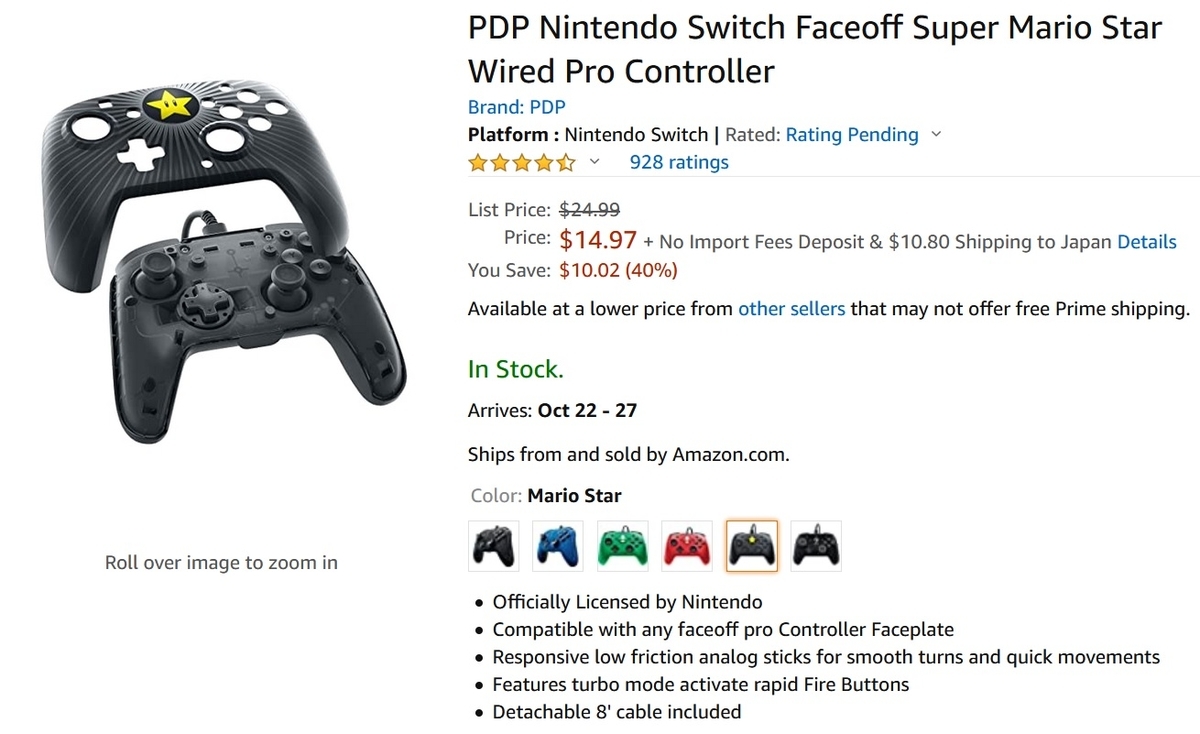
Task: Expand the Rating Pending dropdown
Action: click(x=936, y=135)
